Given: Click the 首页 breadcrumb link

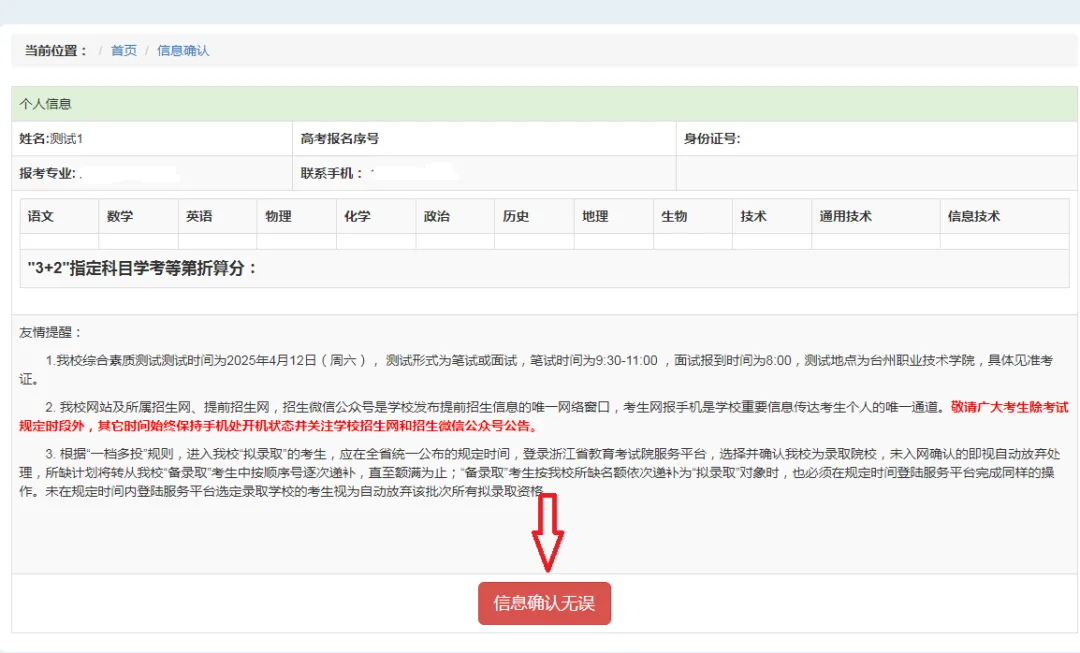Looking at the screenshot, I should [124, 51].
